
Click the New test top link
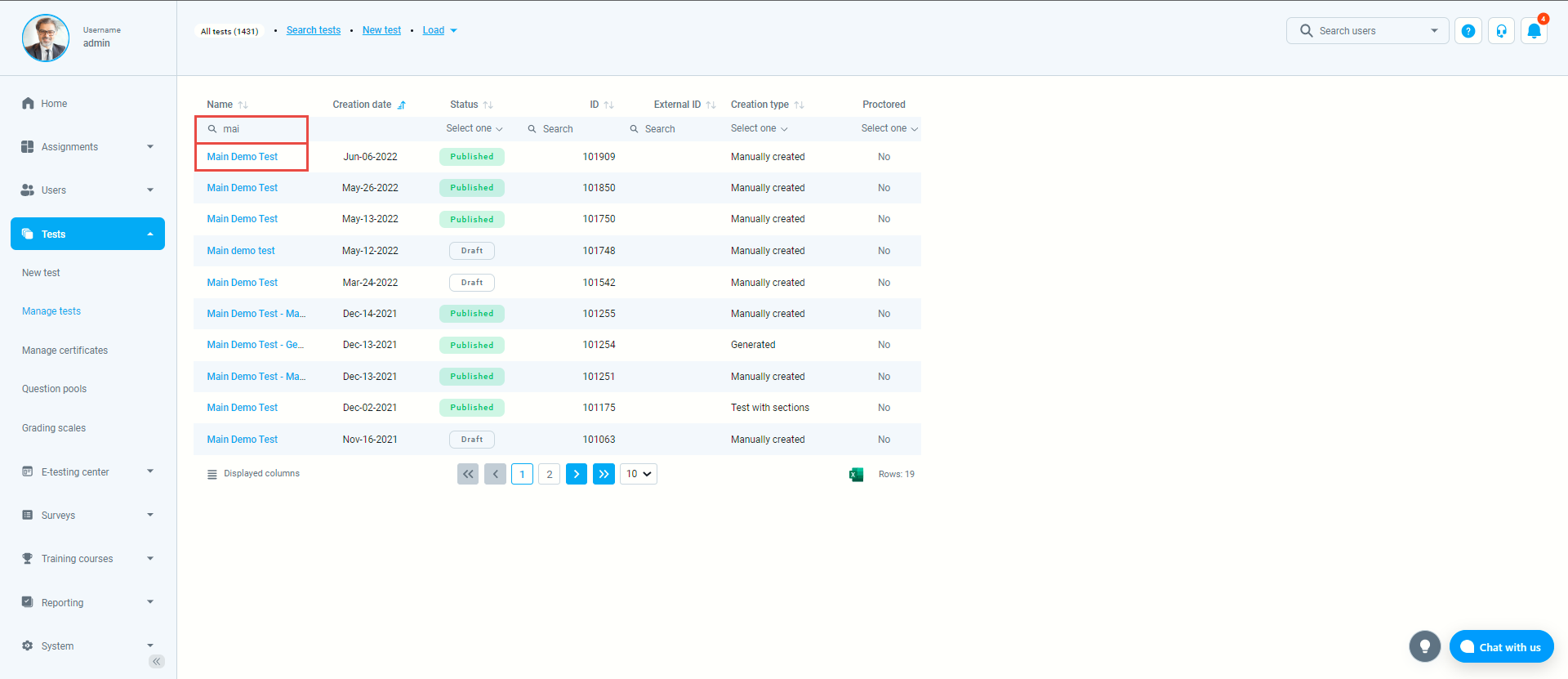point(381,30)
